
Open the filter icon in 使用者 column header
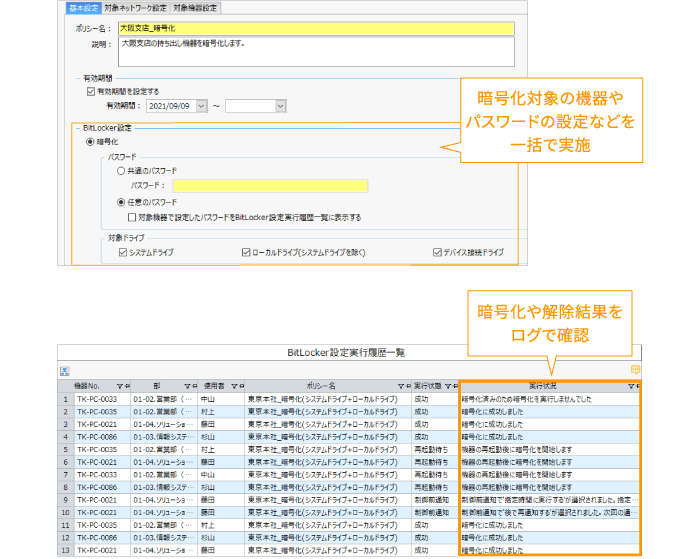pyautogui.click(x=234, y=386)
